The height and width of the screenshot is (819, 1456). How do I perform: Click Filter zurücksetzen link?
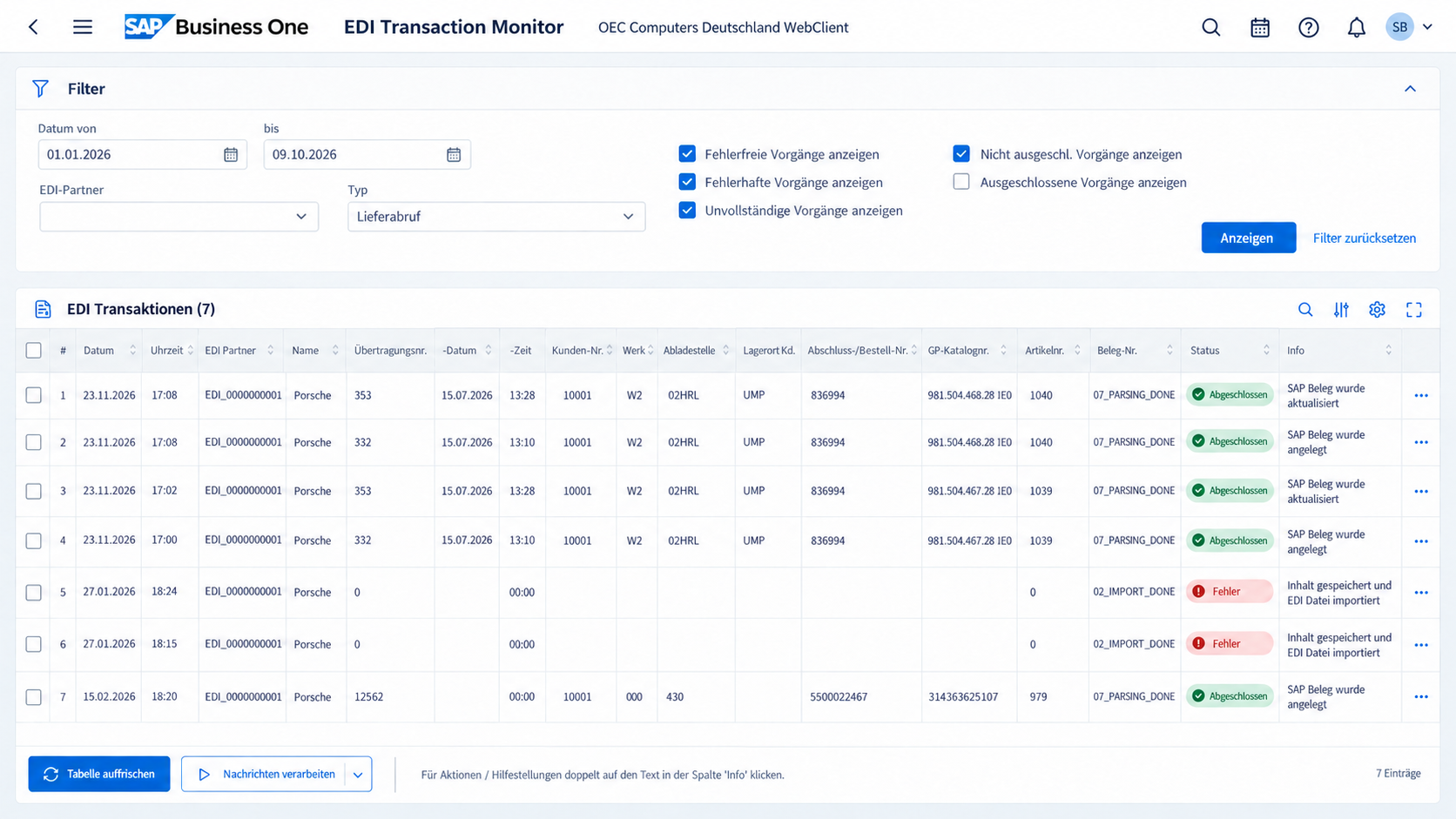[1364, 238]
